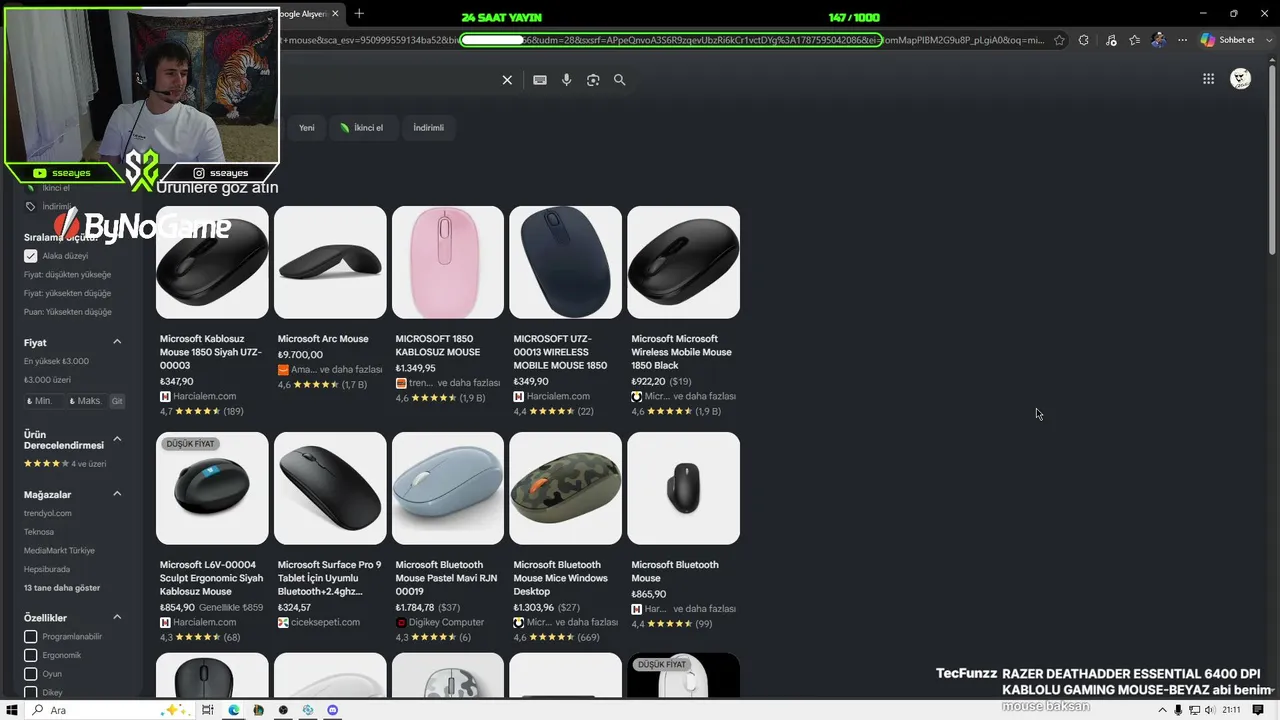
Task: Check the Oyun feature checkbox
Action: [31, 674]
